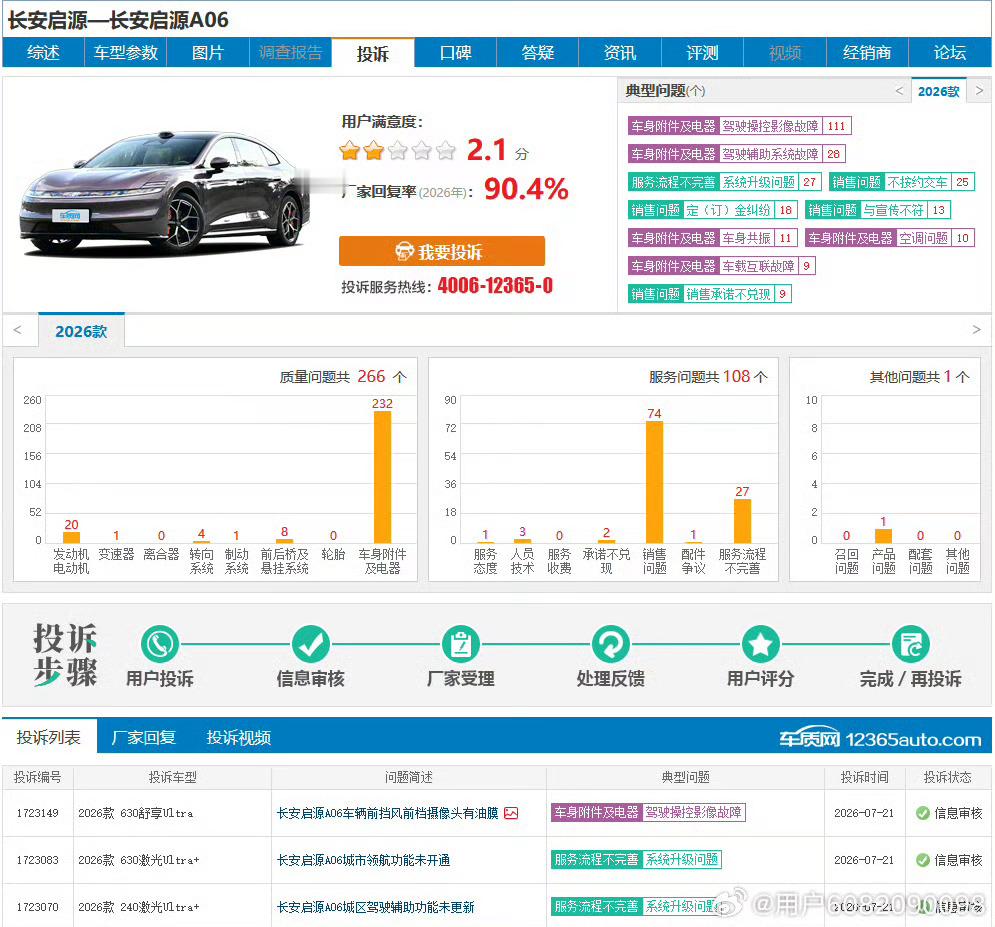Click complaint number 1723083
The image size is (995, 927).
(37, 860)
